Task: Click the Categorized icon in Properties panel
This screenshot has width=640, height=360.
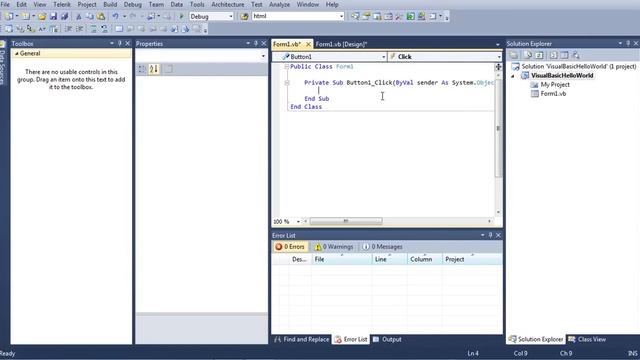Action: (x=142, y=69)
